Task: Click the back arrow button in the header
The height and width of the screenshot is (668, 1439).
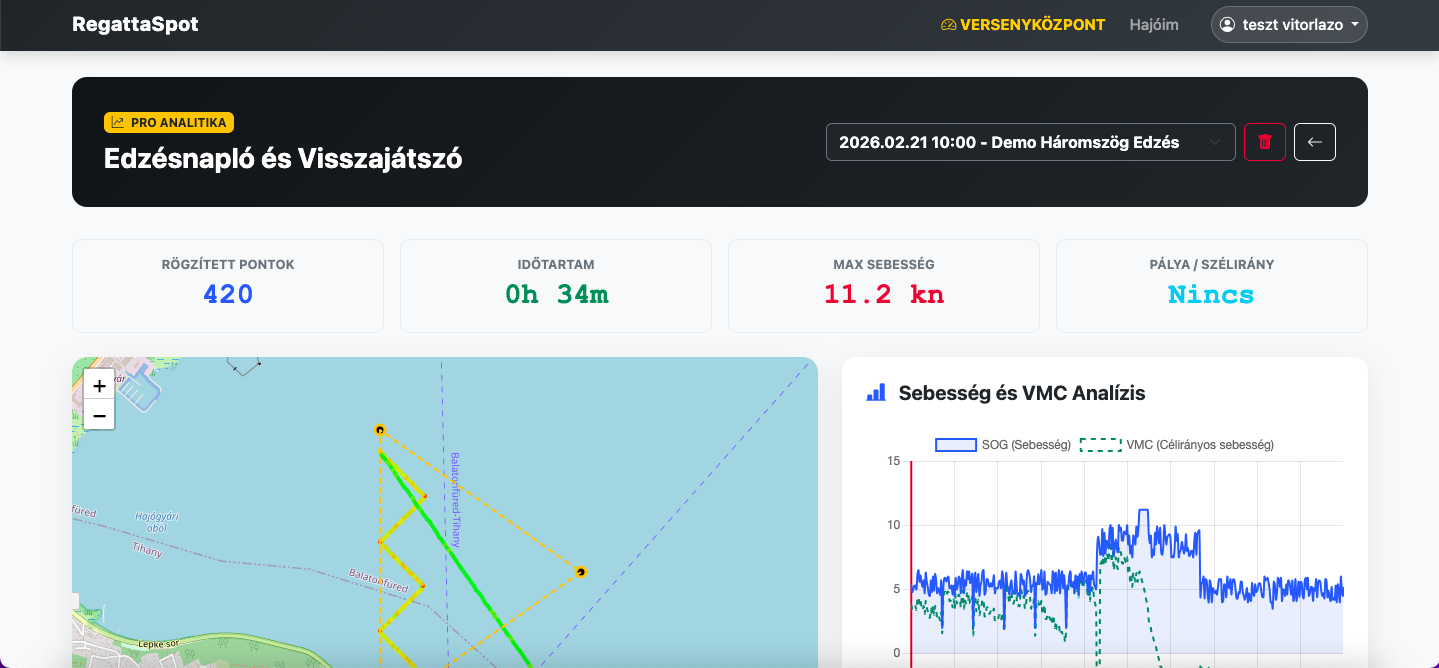Action: pos(1314,141)
